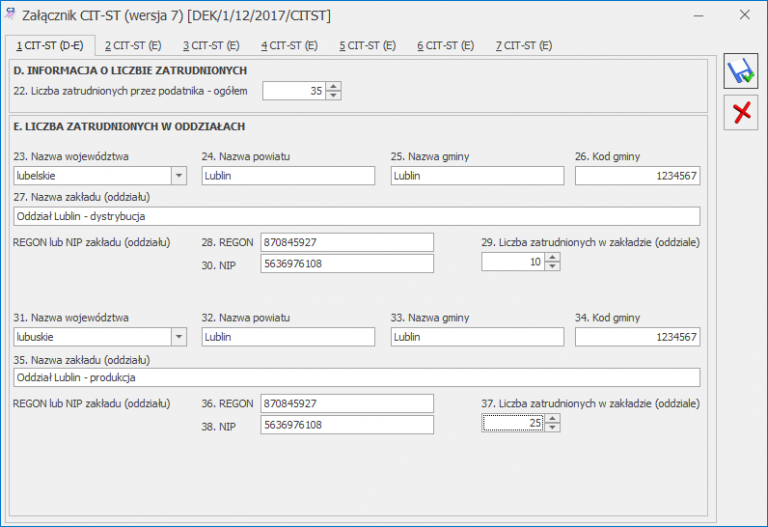Viewport: 768px width, 527px height.
Task: Open the lubelskie województwo dropdown
Action: coord(179,176)
